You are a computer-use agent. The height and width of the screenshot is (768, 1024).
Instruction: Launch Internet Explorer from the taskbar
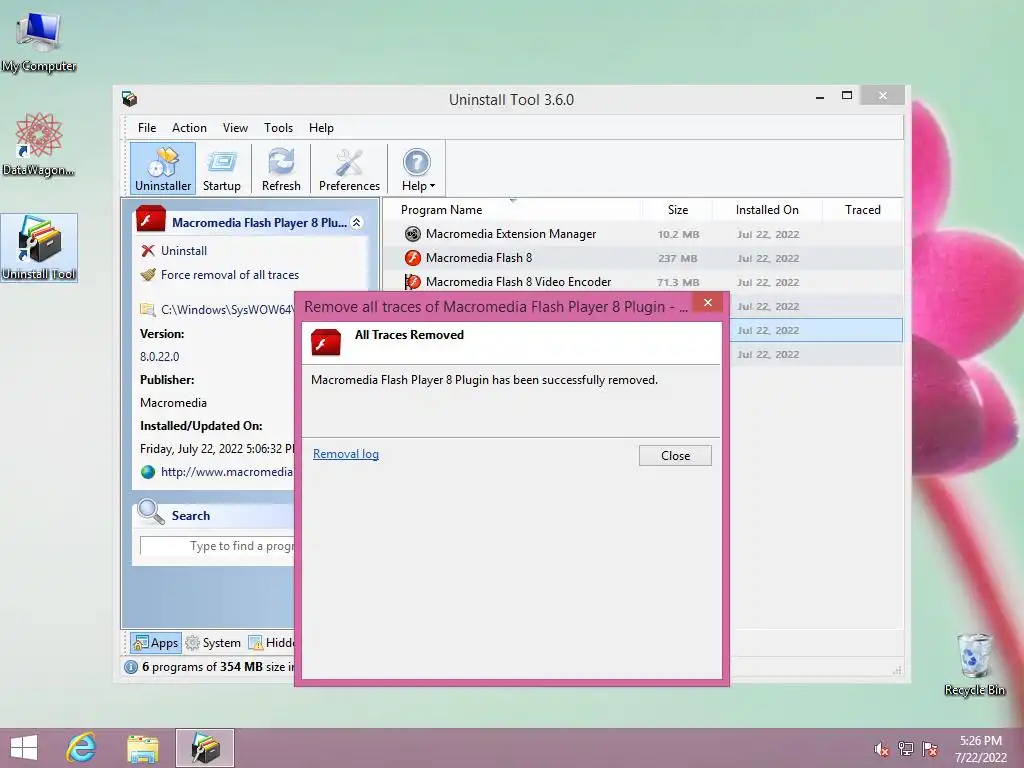(82, 748)
